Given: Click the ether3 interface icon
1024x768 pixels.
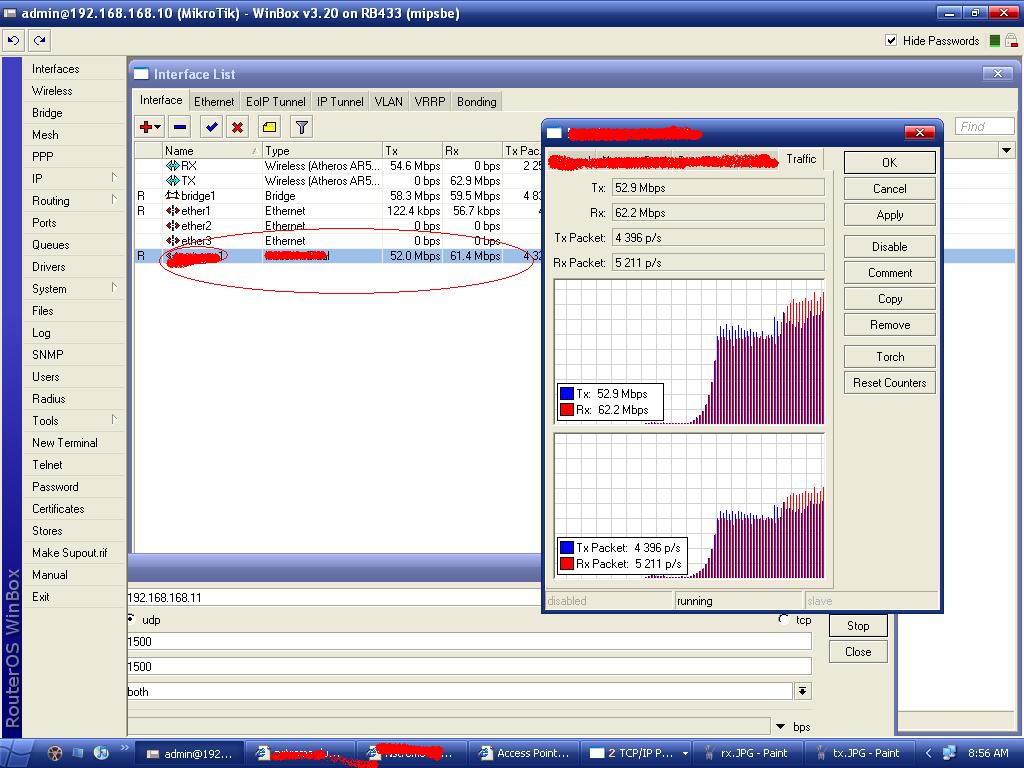Looking at the screenshot, I should coord(172,241).
